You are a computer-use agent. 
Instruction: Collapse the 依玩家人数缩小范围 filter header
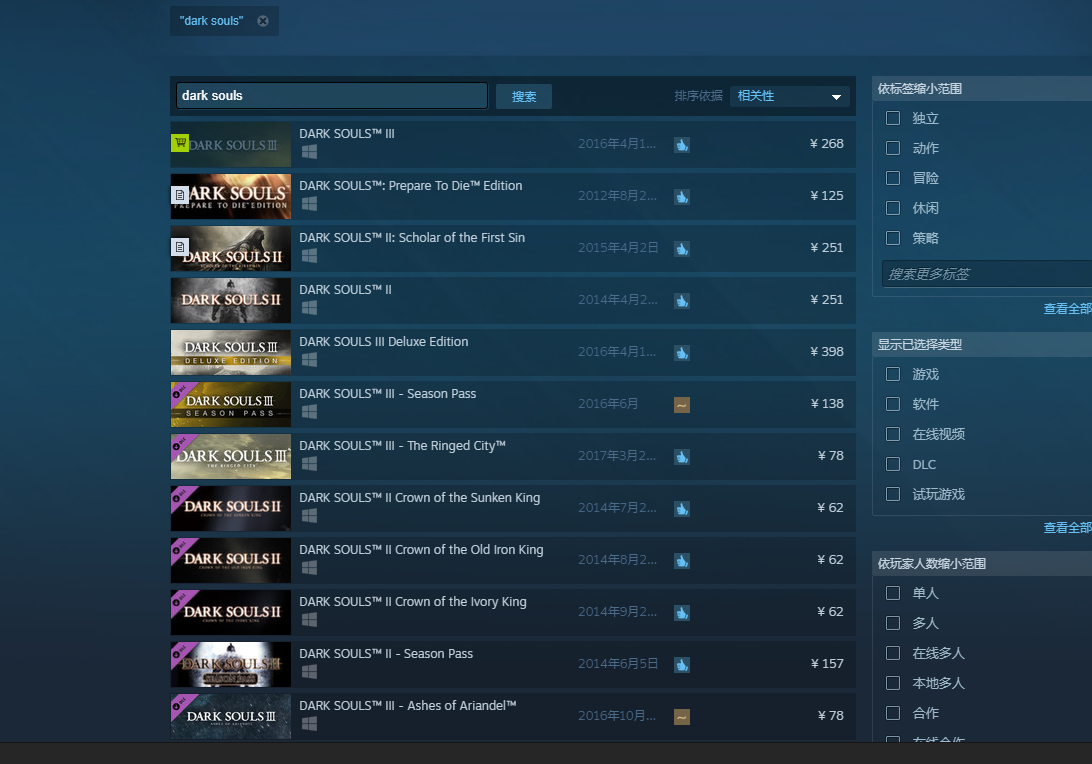click(x=982, y=563)
